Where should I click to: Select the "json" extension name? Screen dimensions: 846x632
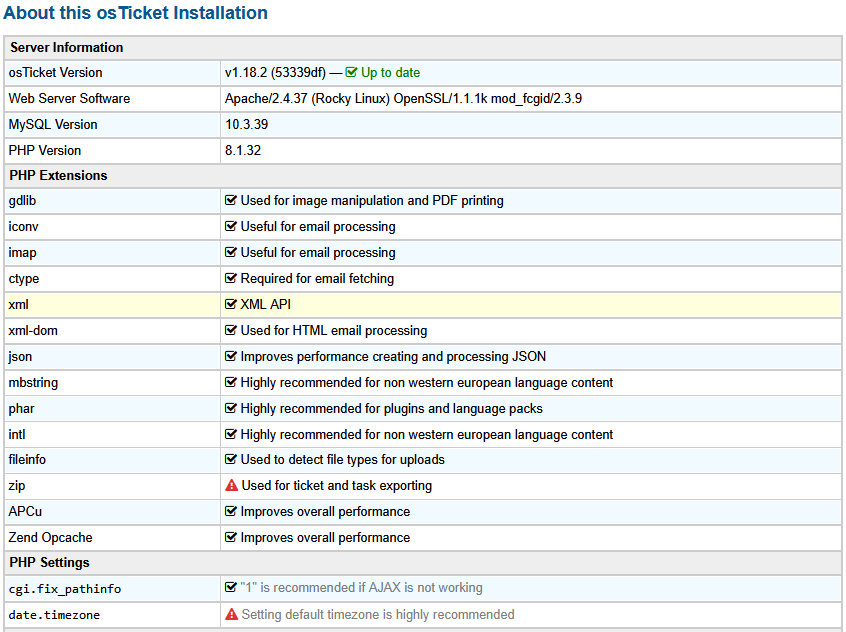(x=20, y=357)
